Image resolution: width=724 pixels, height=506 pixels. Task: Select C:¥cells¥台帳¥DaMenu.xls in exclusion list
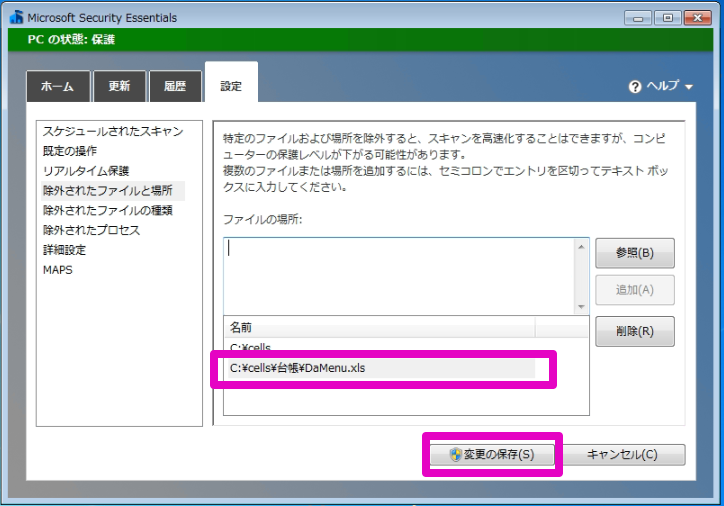[x=381, y=368]
